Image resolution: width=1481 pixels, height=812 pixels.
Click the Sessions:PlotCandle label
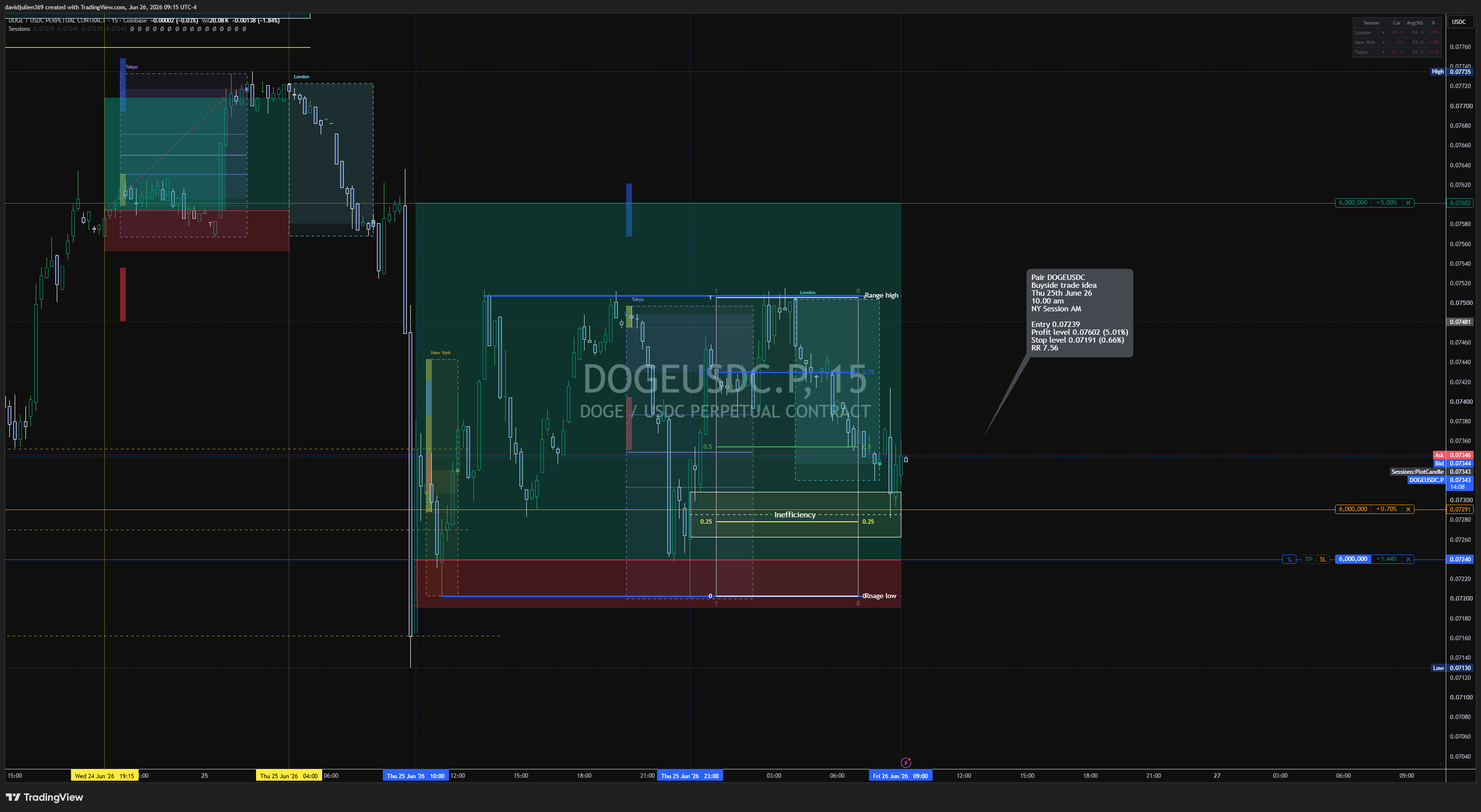coord(1417,472)
